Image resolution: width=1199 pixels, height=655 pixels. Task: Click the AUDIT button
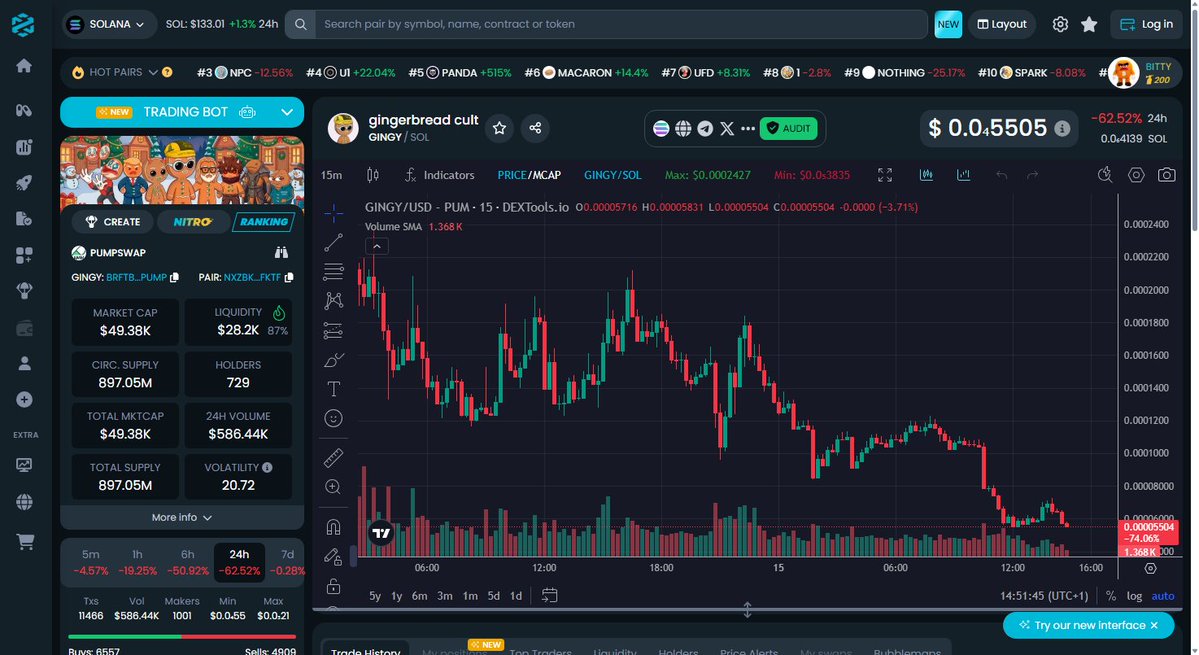788,128
